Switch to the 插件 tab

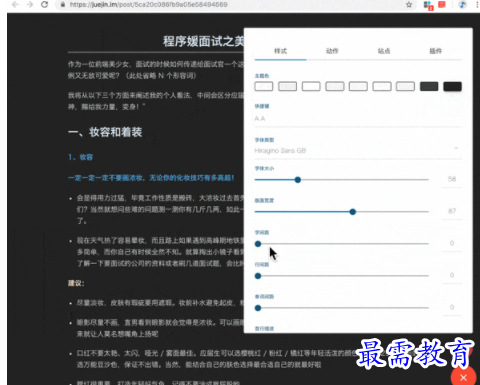tap(435, 51)
